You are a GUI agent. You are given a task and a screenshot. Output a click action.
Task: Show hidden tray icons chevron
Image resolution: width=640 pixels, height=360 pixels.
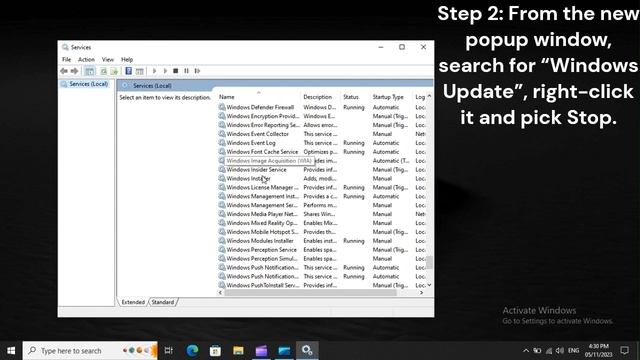(526, 351)
